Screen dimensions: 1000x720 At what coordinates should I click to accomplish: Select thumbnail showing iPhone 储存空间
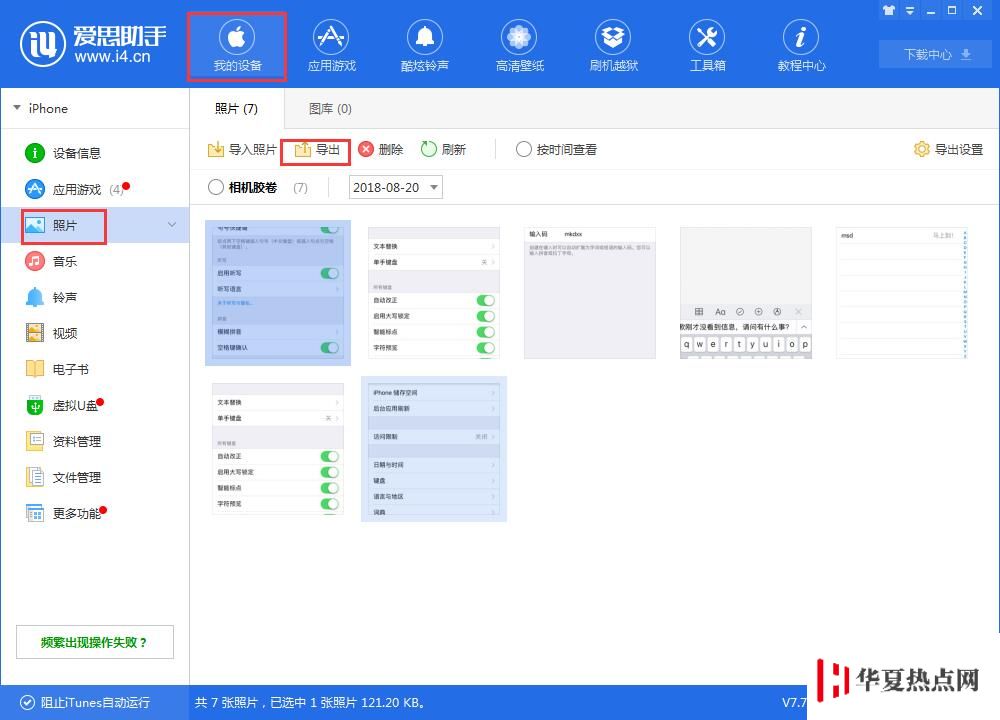(x=434, y=449)
